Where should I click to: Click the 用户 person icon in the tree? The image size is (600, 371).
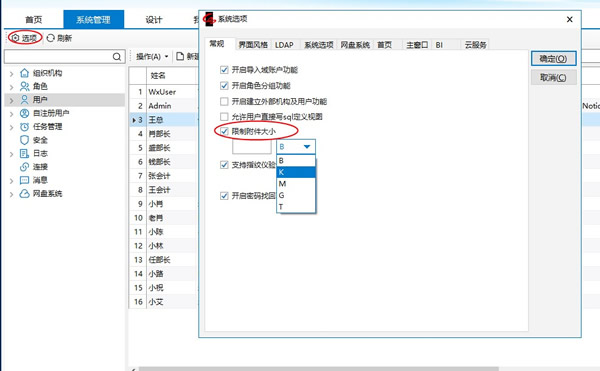24,100
